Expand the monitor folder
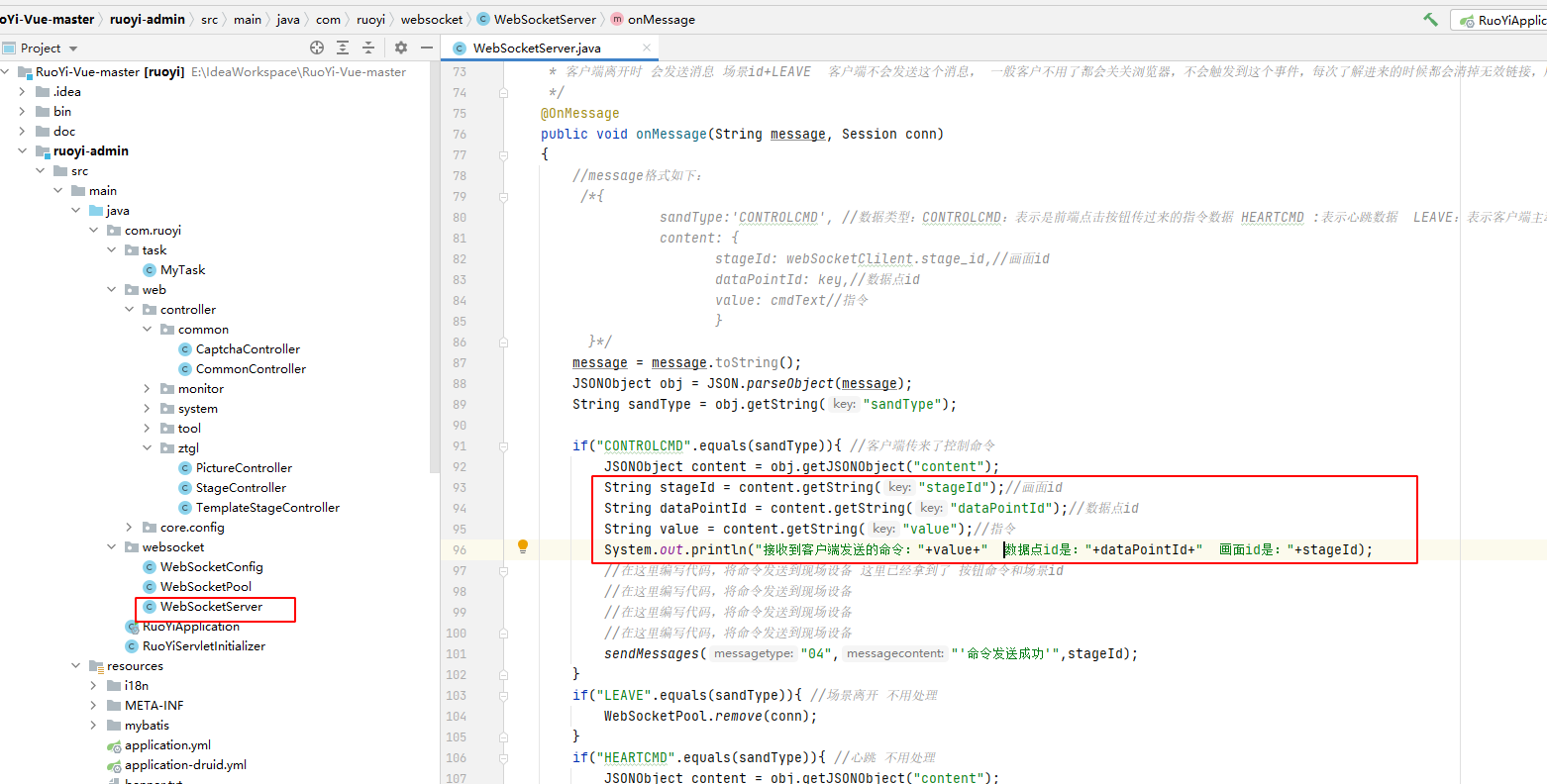1547x784 pixels. [x=147, y=389]
